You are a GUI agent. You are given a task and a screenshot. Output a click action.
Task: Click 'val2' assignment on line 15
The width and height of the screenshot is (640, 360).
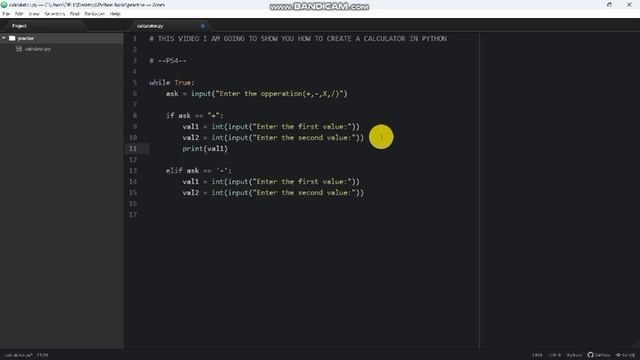coord(273,193)
